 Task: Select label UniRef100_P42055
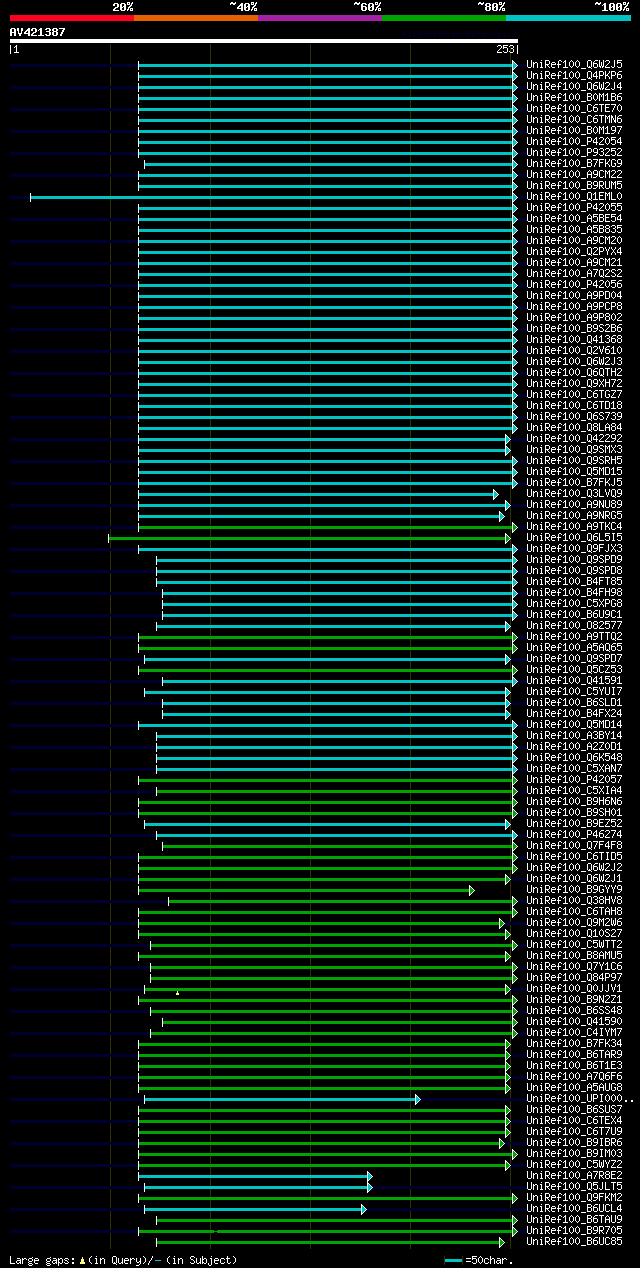(x=574, y=207)
